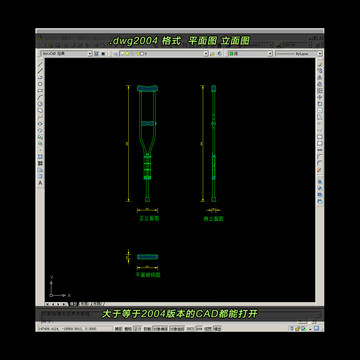Screen dimensions: 360x360
Task: Toggle the DUCS status bar button
Action: [190, 328]
